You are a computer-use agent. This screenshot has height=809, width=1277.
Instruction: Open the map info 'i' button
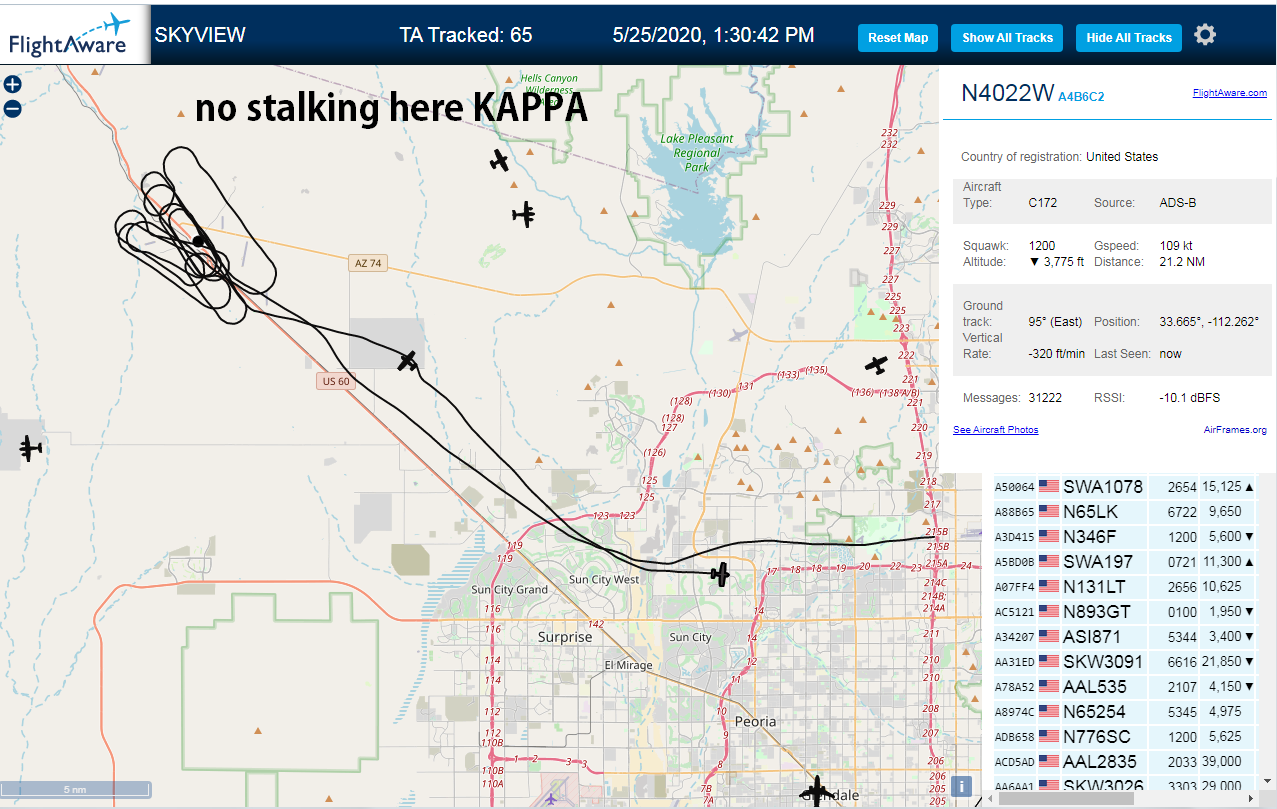[961, 786]
